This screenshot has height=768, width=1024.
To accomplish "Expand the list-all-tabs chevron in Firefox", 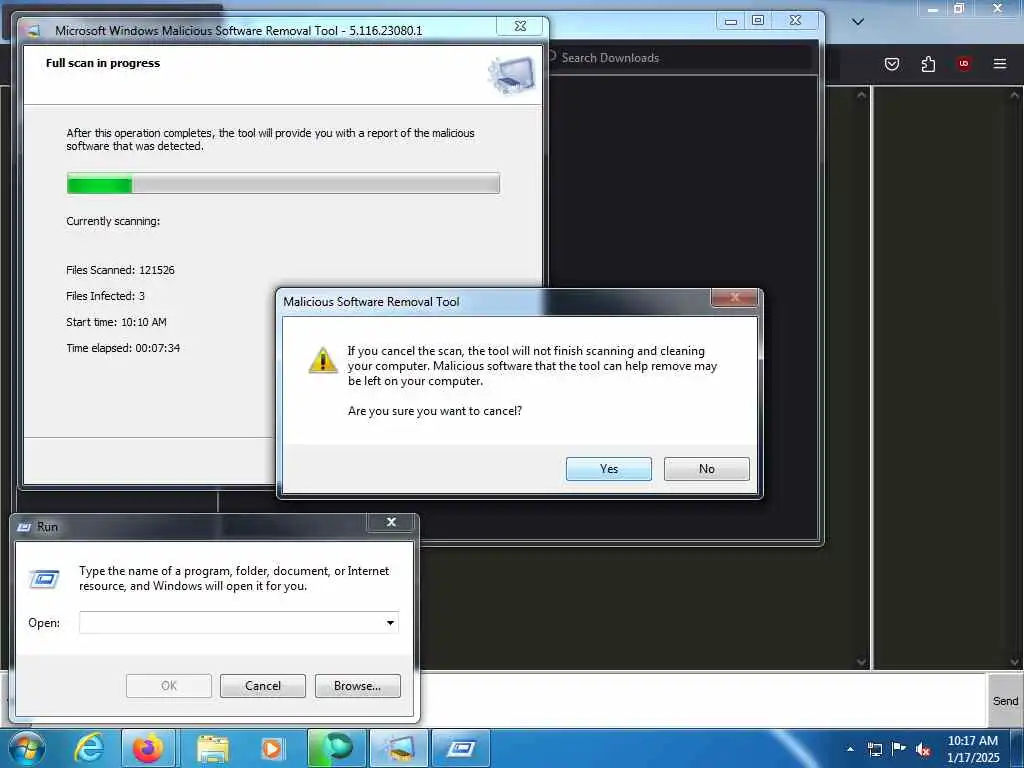I will [858, 22].
